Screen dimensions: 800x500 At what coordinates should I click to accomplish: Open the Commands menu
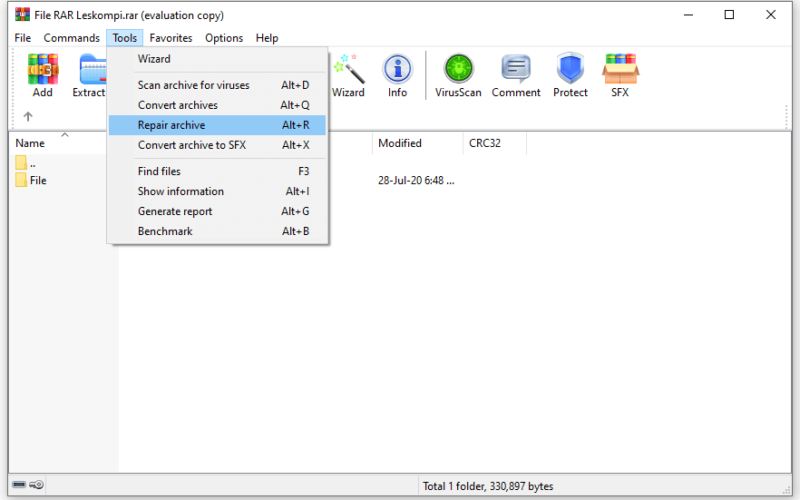71,38
